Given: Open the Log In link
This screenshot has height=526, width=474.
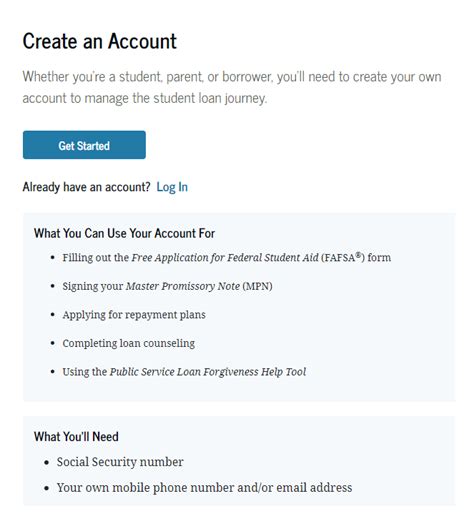Looking at the screenshot, I should pos(172,187).
